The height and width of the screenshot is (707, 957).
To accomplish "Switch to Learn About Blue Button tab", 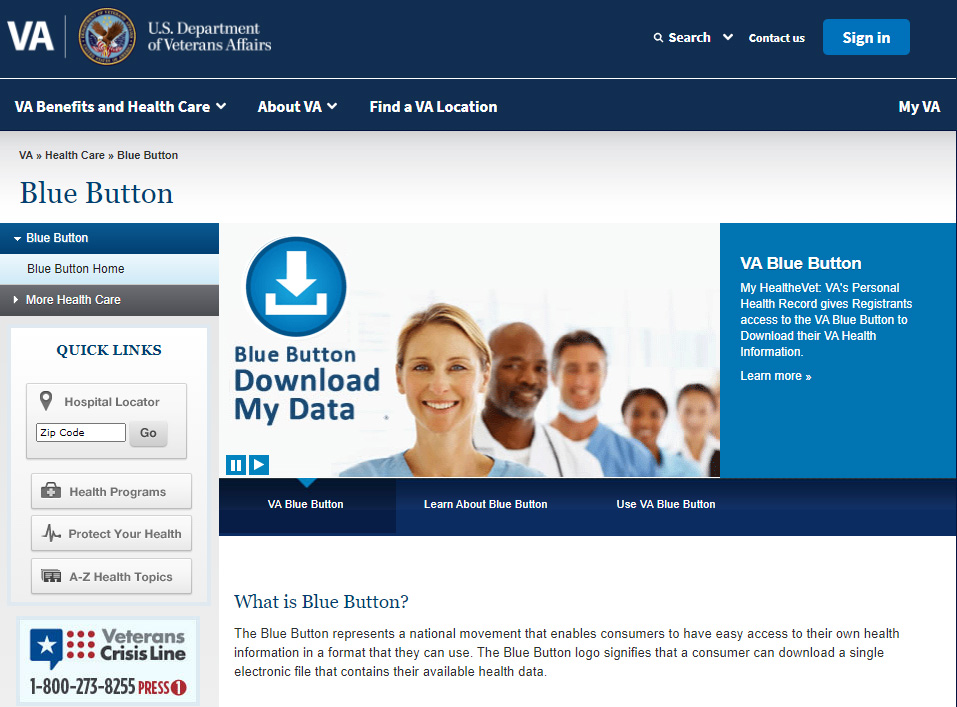I will coord(486,504).
